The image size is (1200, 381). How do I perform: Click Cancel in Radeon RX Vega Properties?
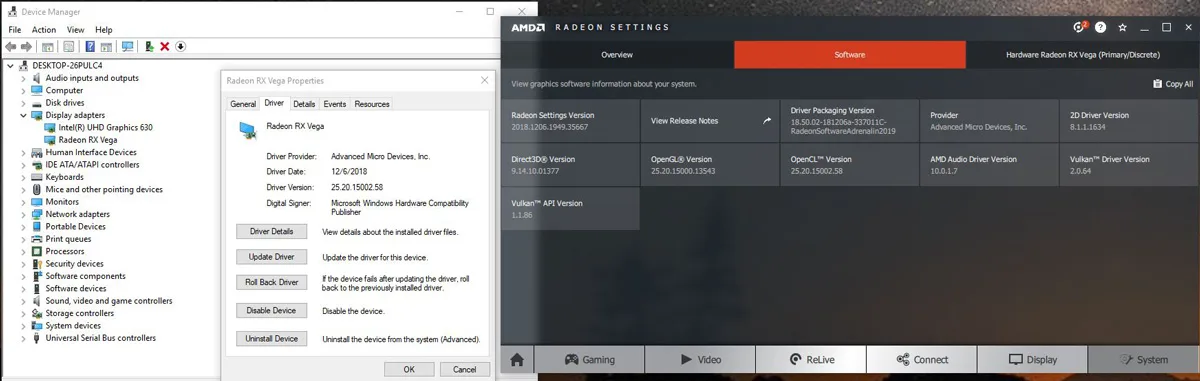pos(465,369)
